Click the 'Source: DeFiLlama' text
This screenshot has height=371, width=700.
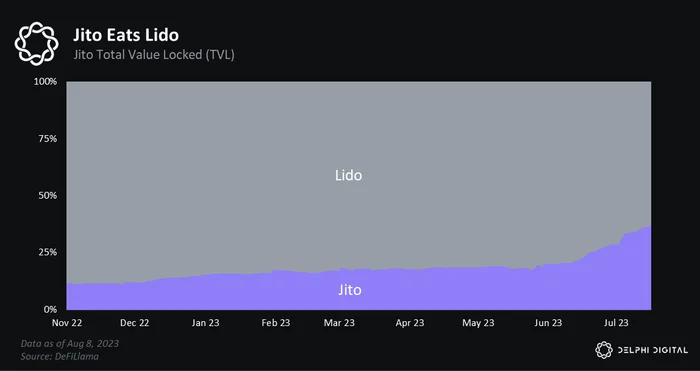(60, 356)
